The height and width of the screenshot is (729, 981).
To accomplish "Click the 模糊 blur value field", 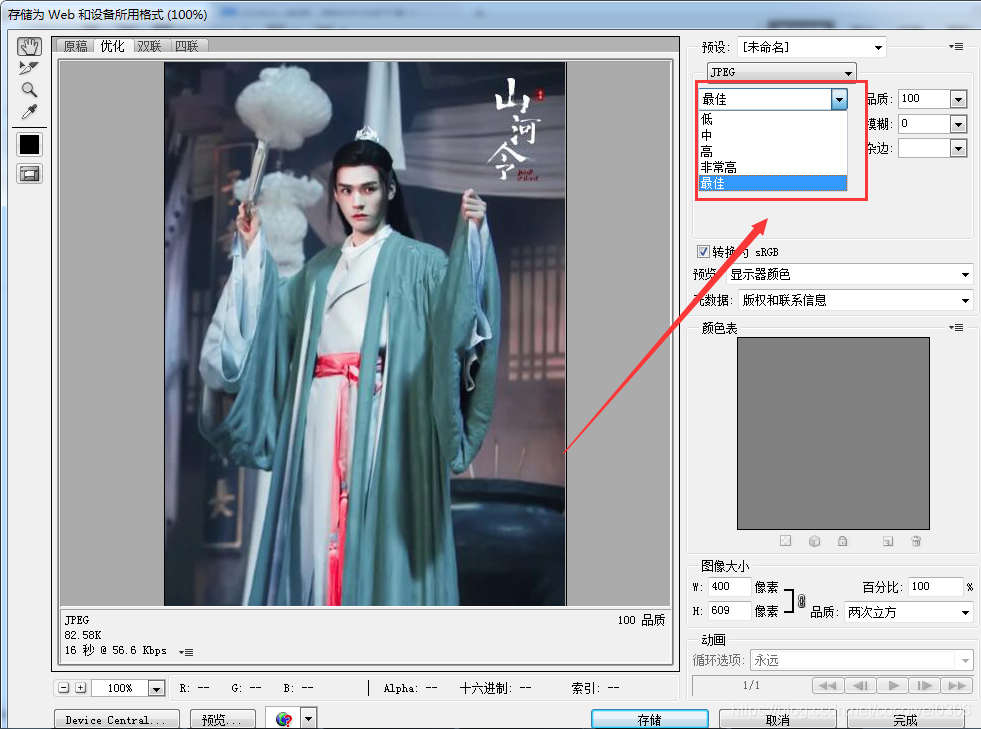I will pyautogui.click(x=923, y=123).
